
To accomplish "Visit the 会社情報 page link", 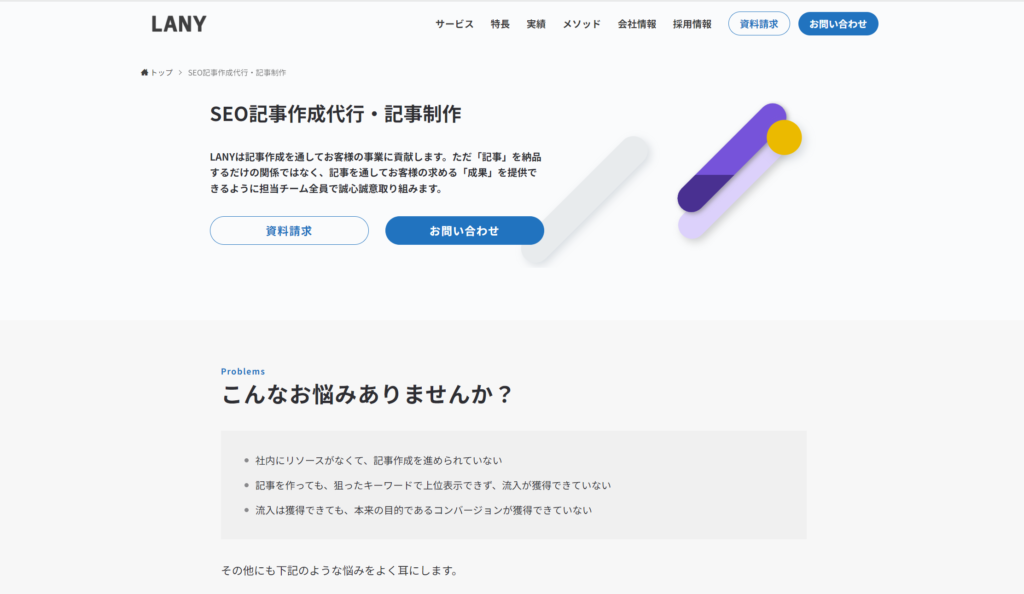I will click(639, 24).
